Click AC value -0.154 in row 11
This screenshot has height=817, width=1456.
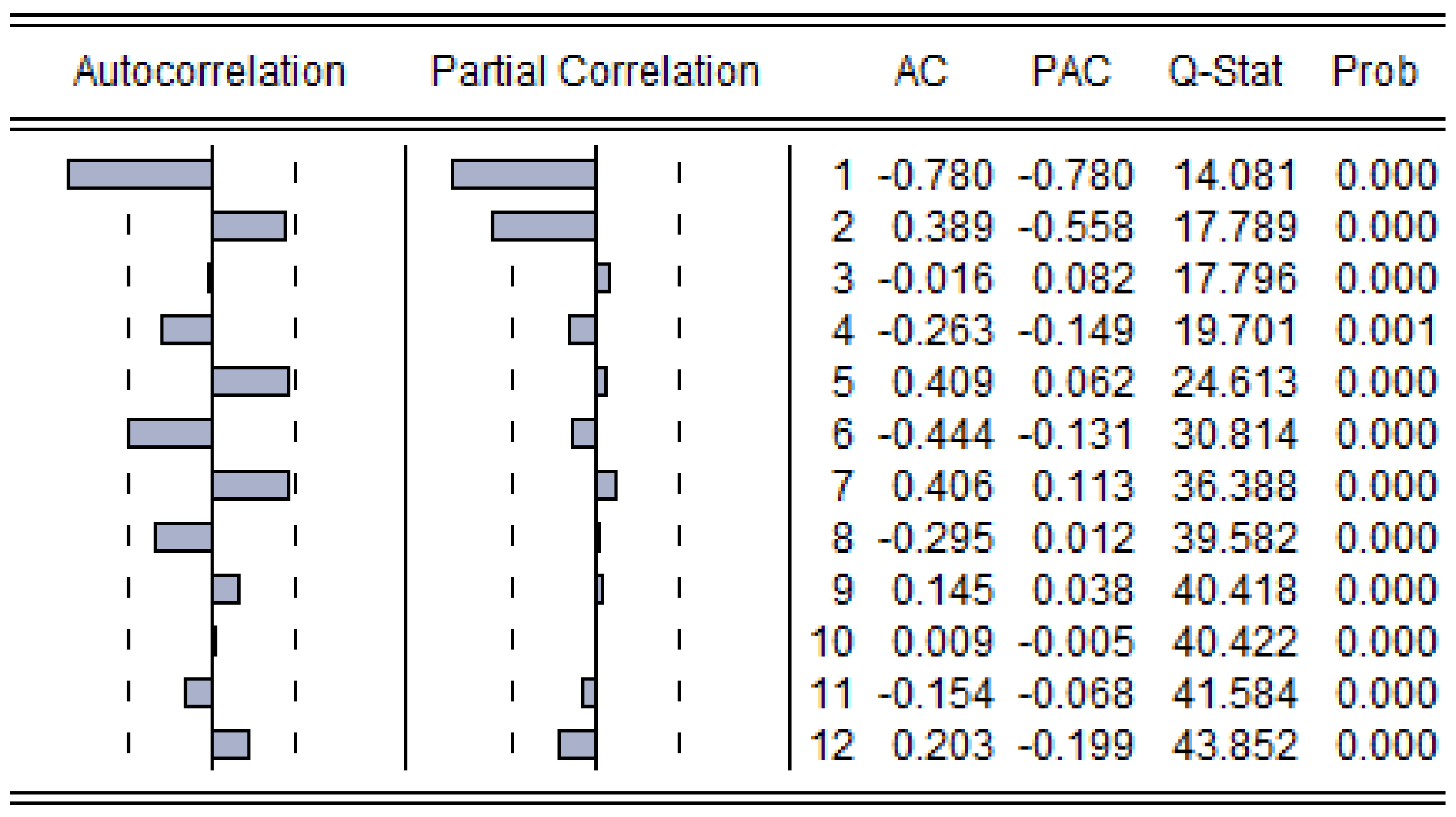pyautogui.click(x=936, y=693)
